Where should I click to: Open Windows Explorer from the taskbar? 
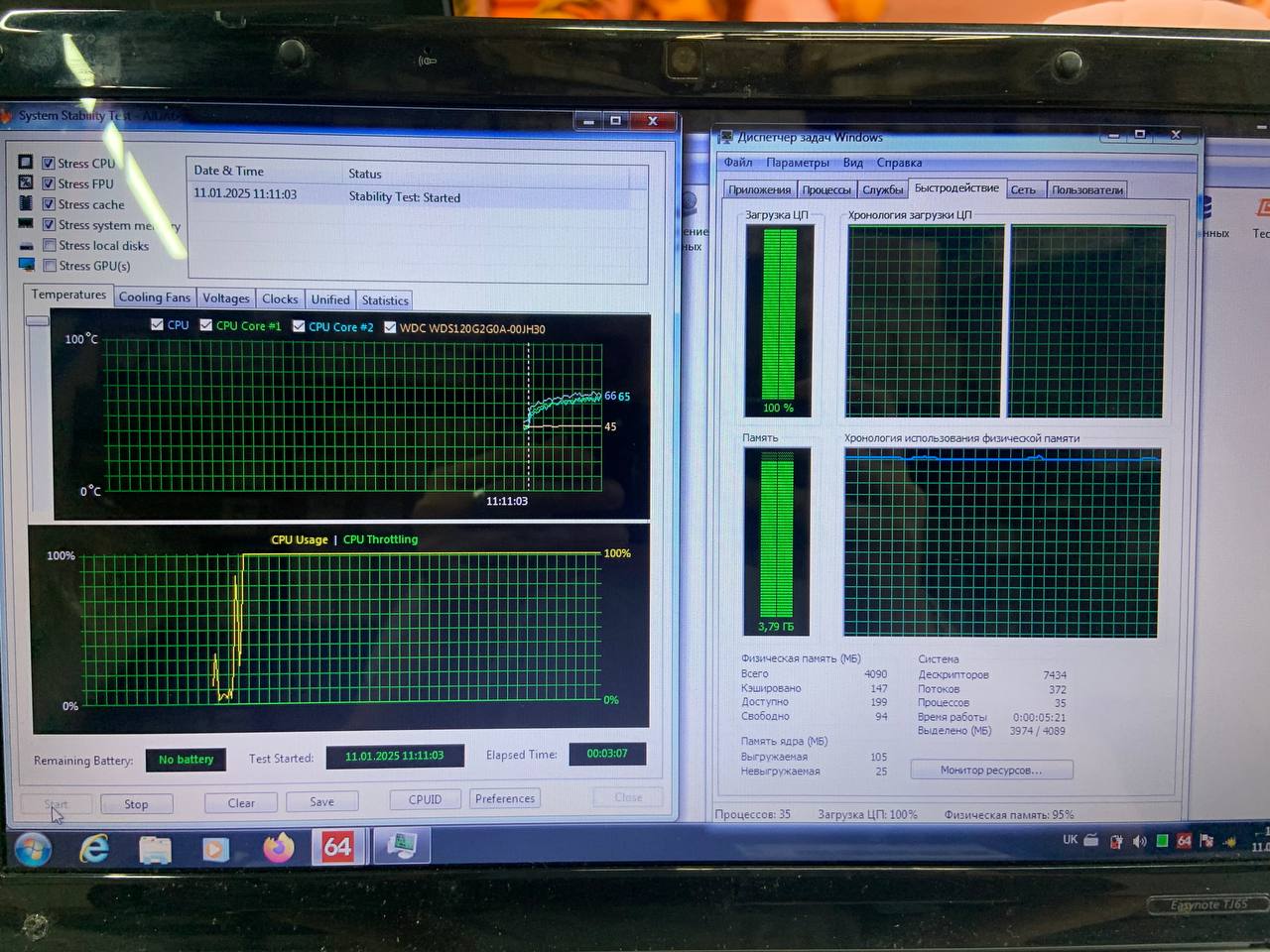[155, 850]
